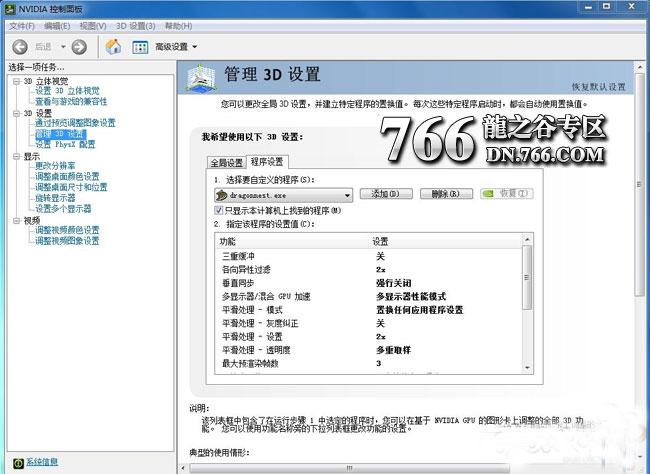Open the Back history dropdown arrow

pos(63,47)
